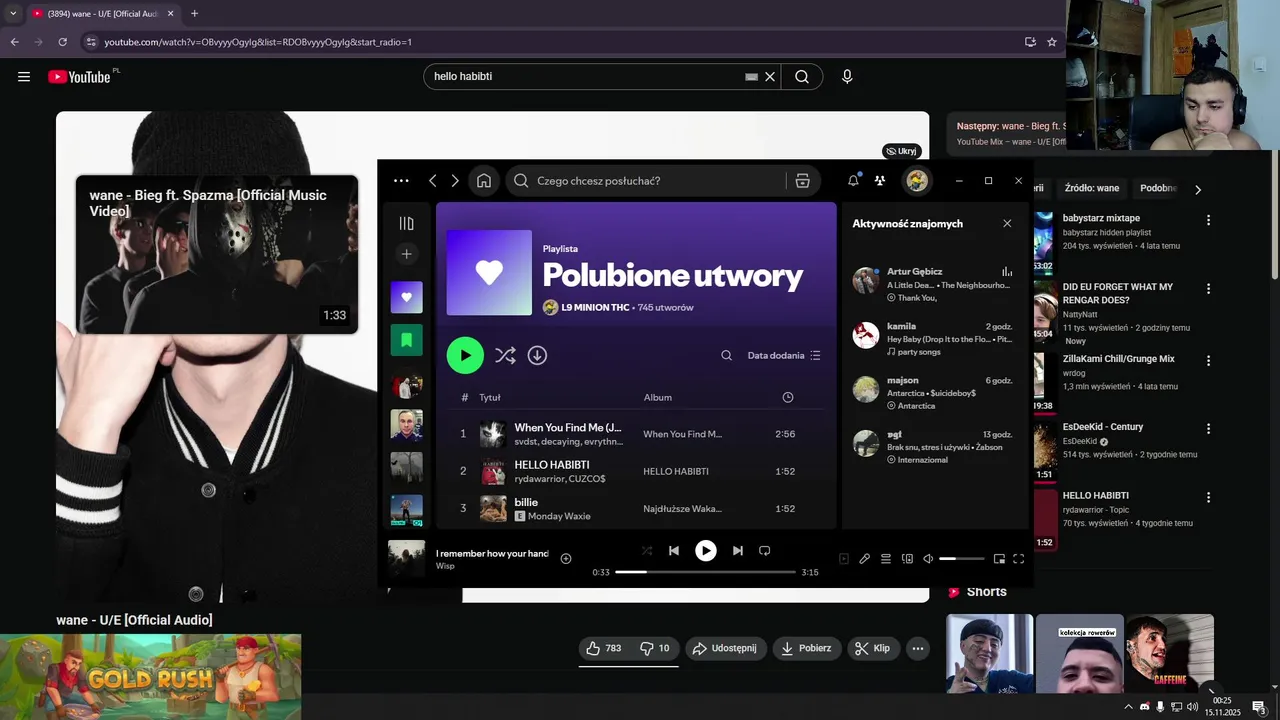The height and width of the screenshot is (720, 1280).
Task: Create new playlist with plus button
Action: click(406, 254)
